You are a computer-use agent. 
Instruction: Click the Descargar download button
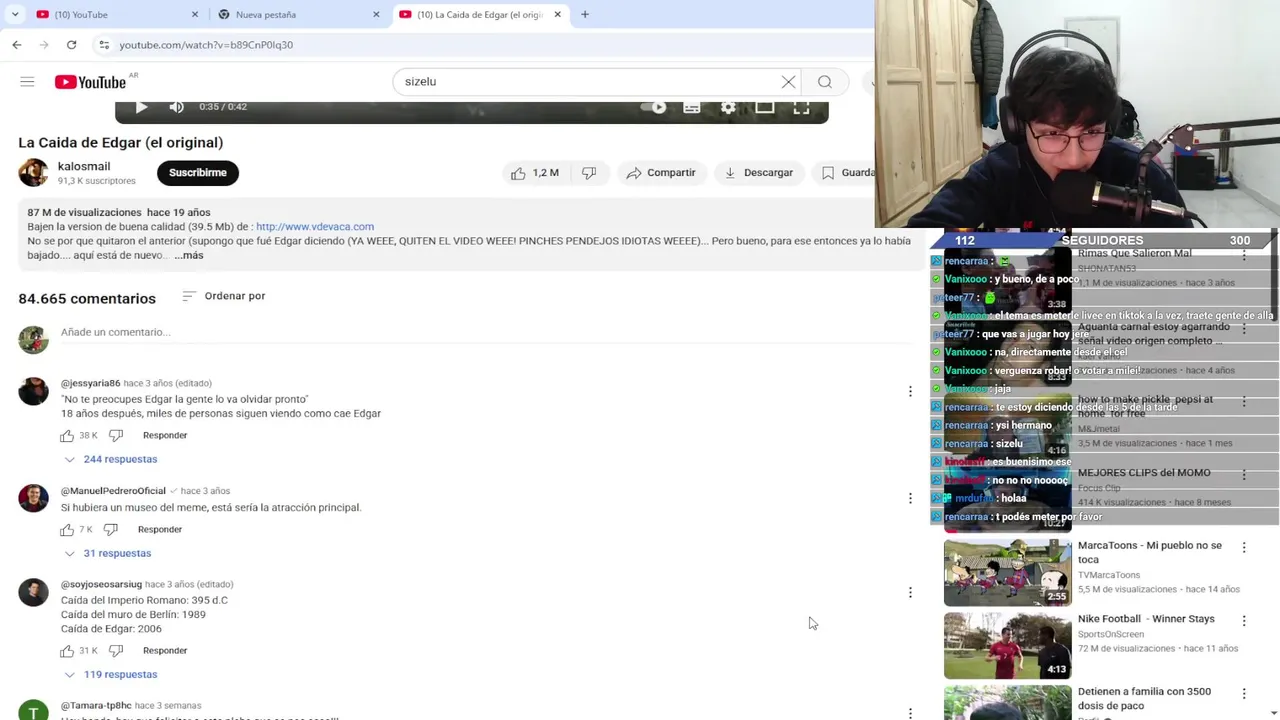[x=758, y=173]
